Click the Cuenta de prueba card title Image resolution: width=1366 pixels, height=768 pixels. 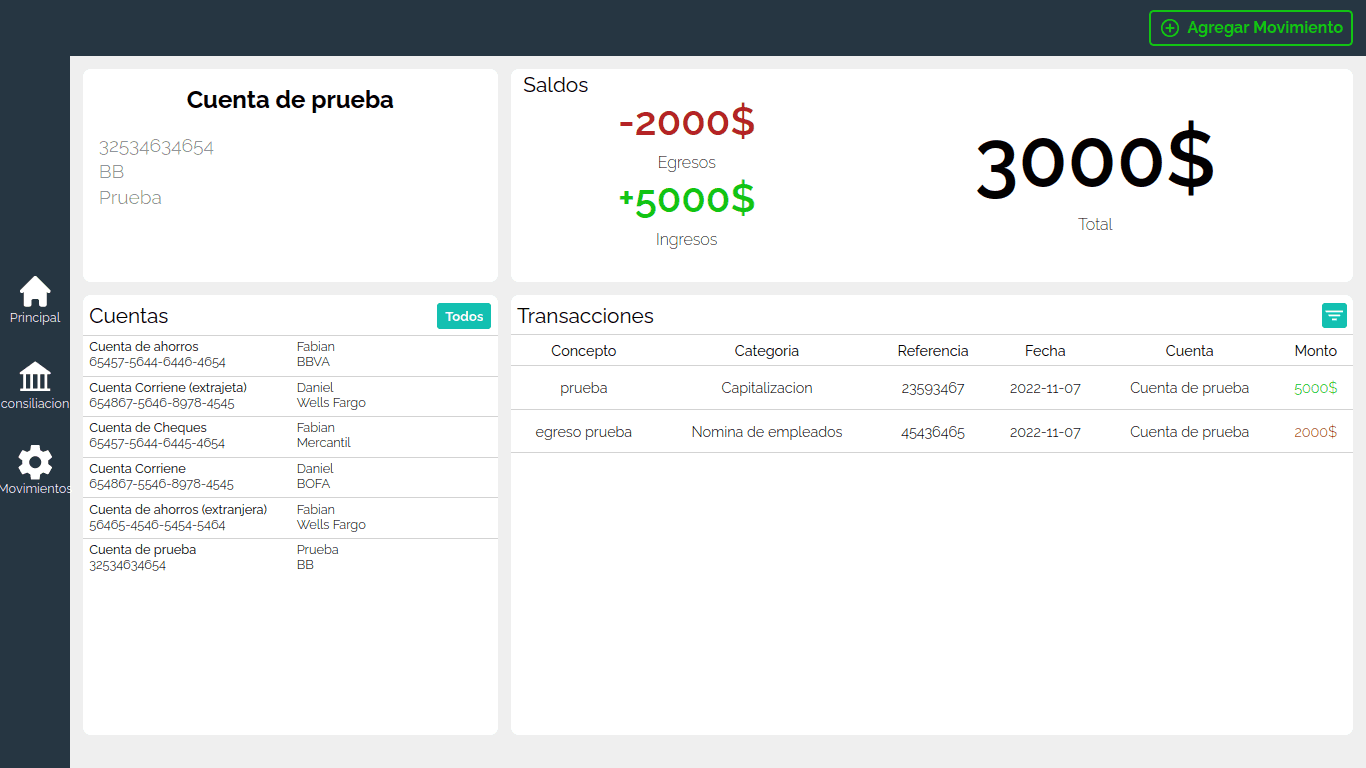[x=290, y=100]
